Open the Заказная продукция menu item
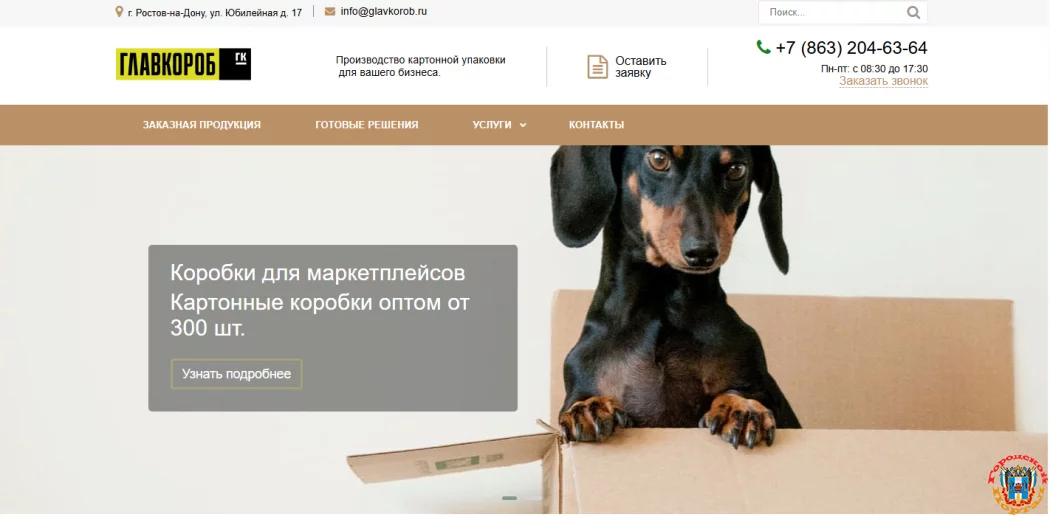This screenshot has width=1050, height=517. [202, 125]
